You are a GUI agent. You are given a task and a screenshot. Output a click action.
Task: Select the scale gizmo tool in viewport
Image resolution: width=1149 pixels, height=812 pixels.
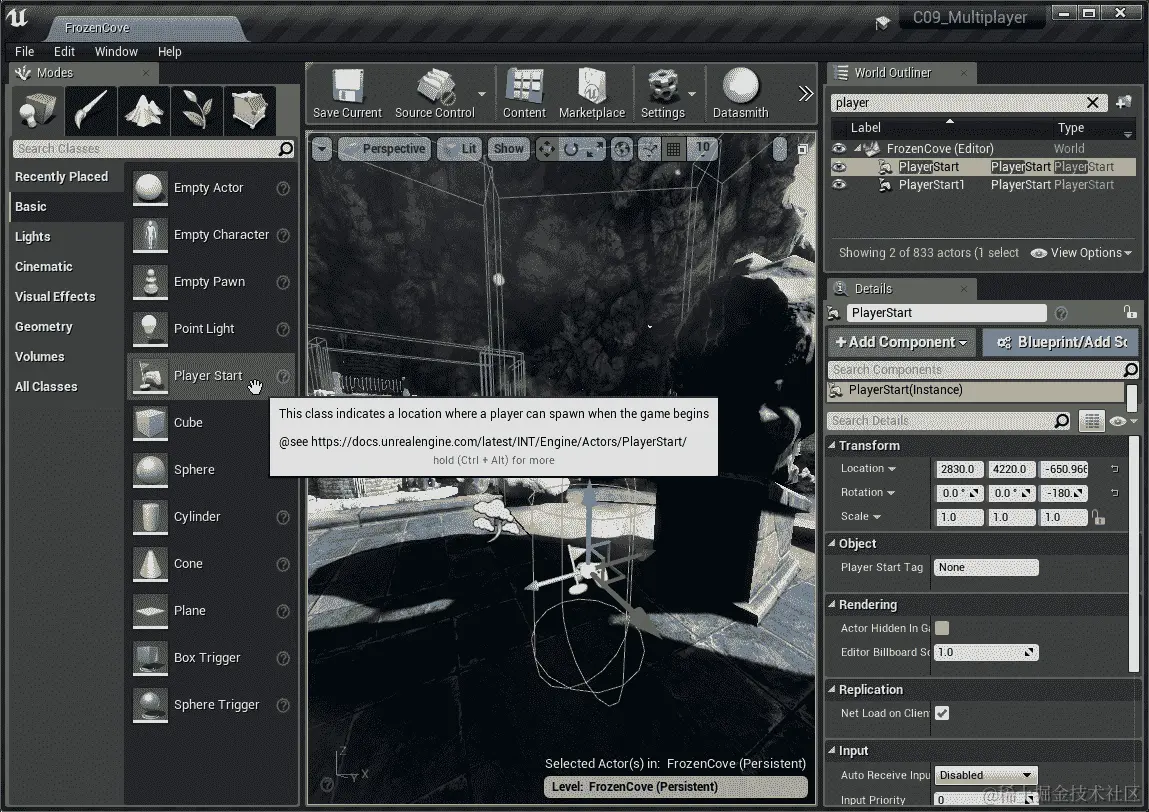pos(594,150)
